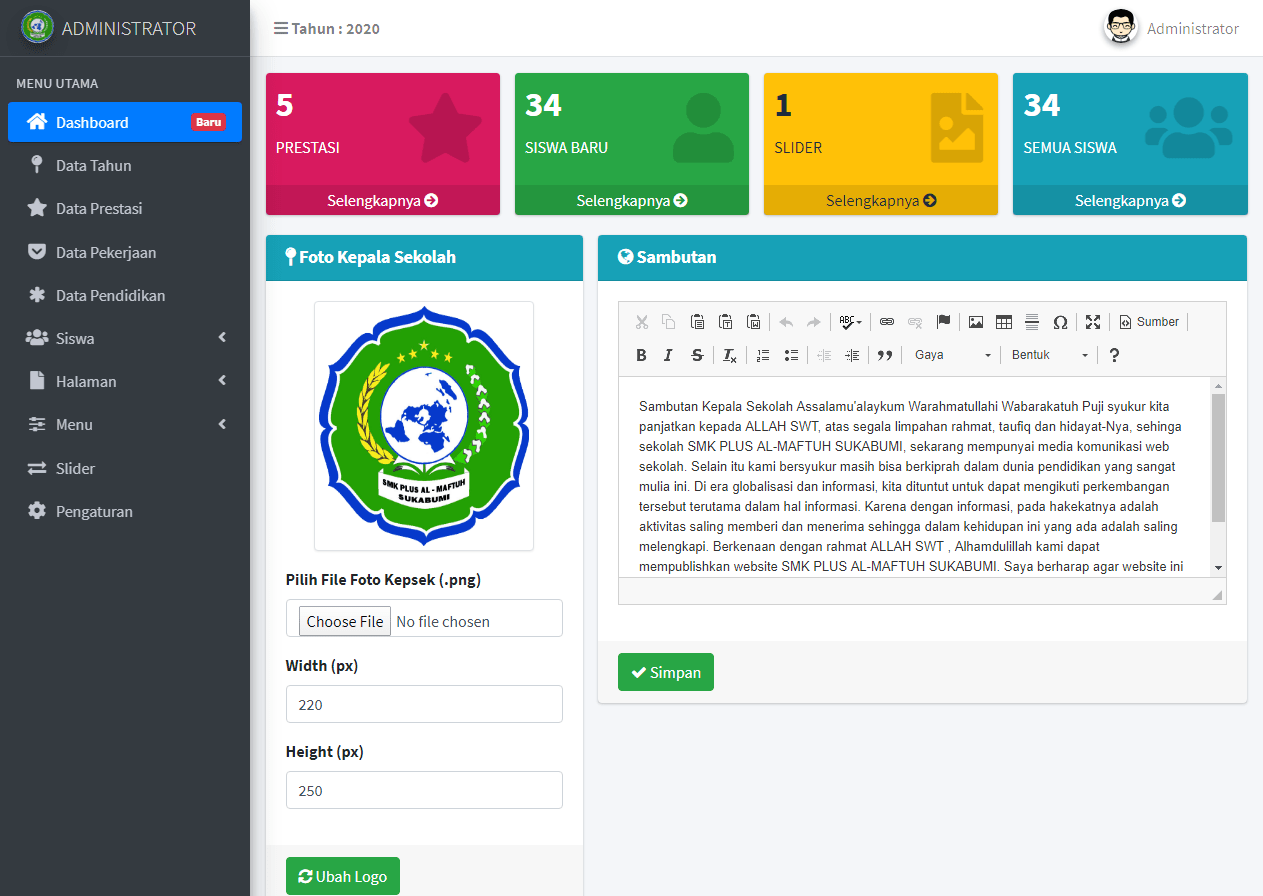Maximize the Sambutan editor
This screenshot has height=896, width=1263.
[x=1093, y=322]
